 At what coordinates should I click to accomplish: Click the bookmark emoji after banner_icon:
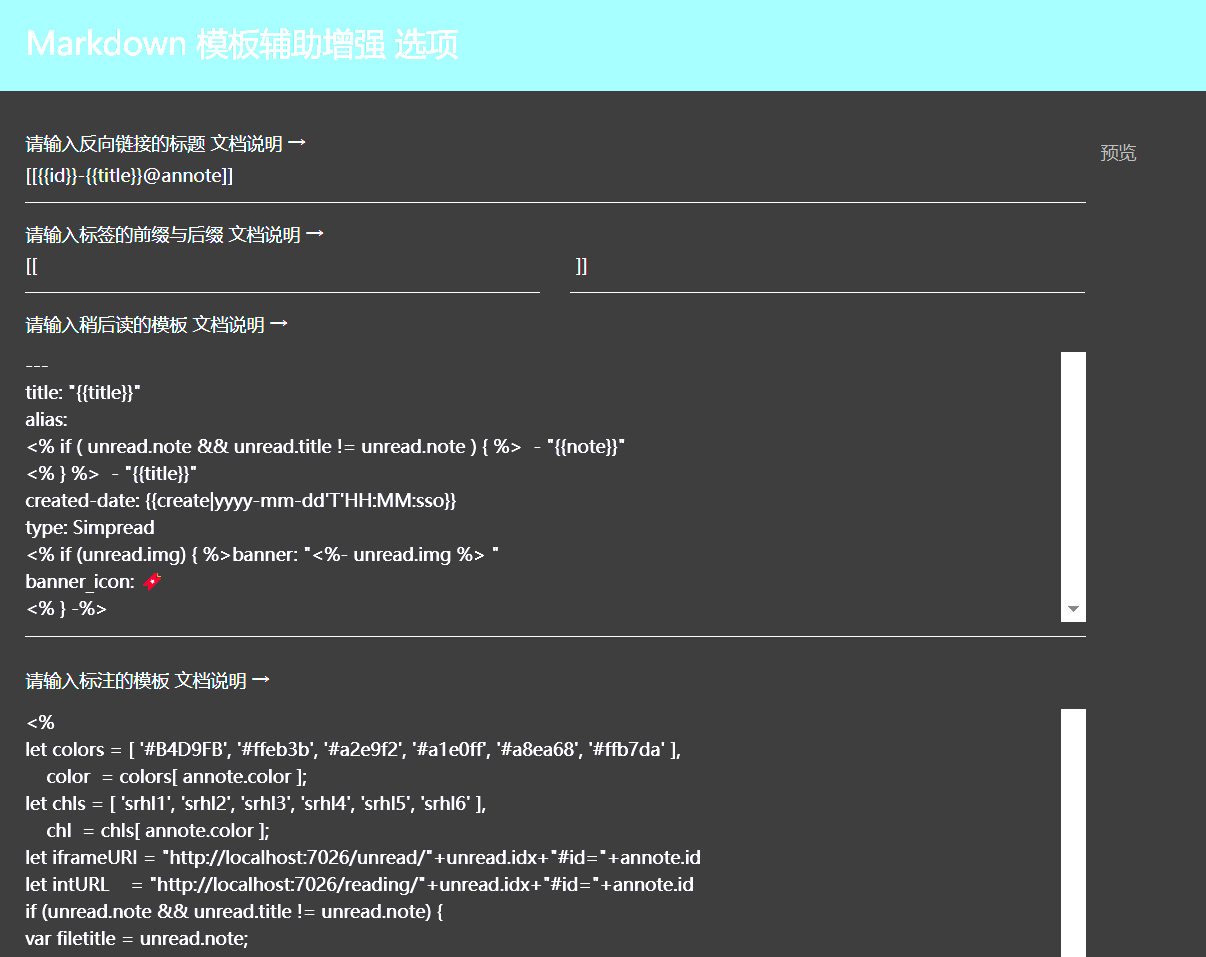point(153,582)
